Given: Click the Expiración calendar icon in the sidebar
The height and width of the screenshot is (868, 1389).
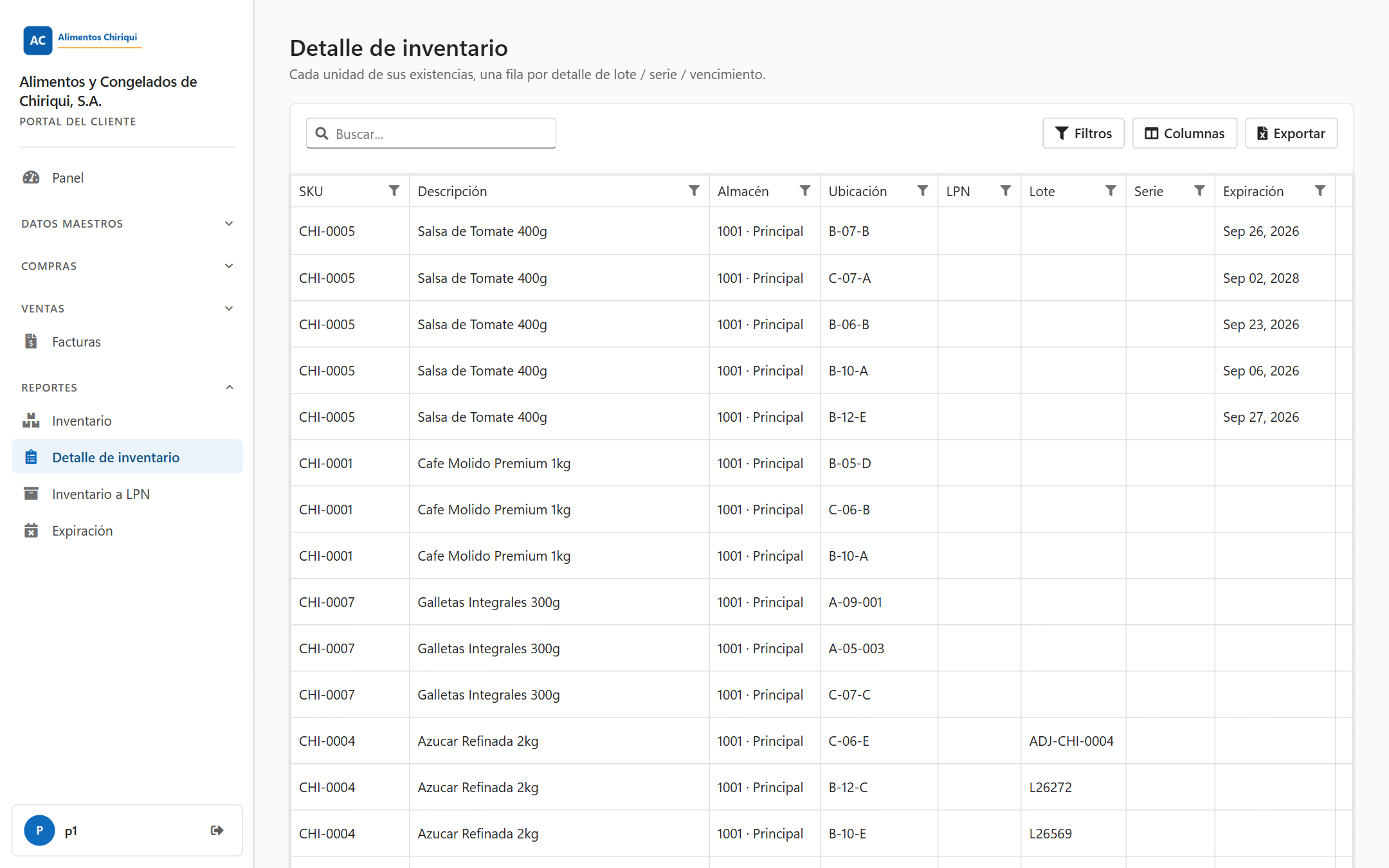Looking at the screenshot, I should [x=31, y=530].
